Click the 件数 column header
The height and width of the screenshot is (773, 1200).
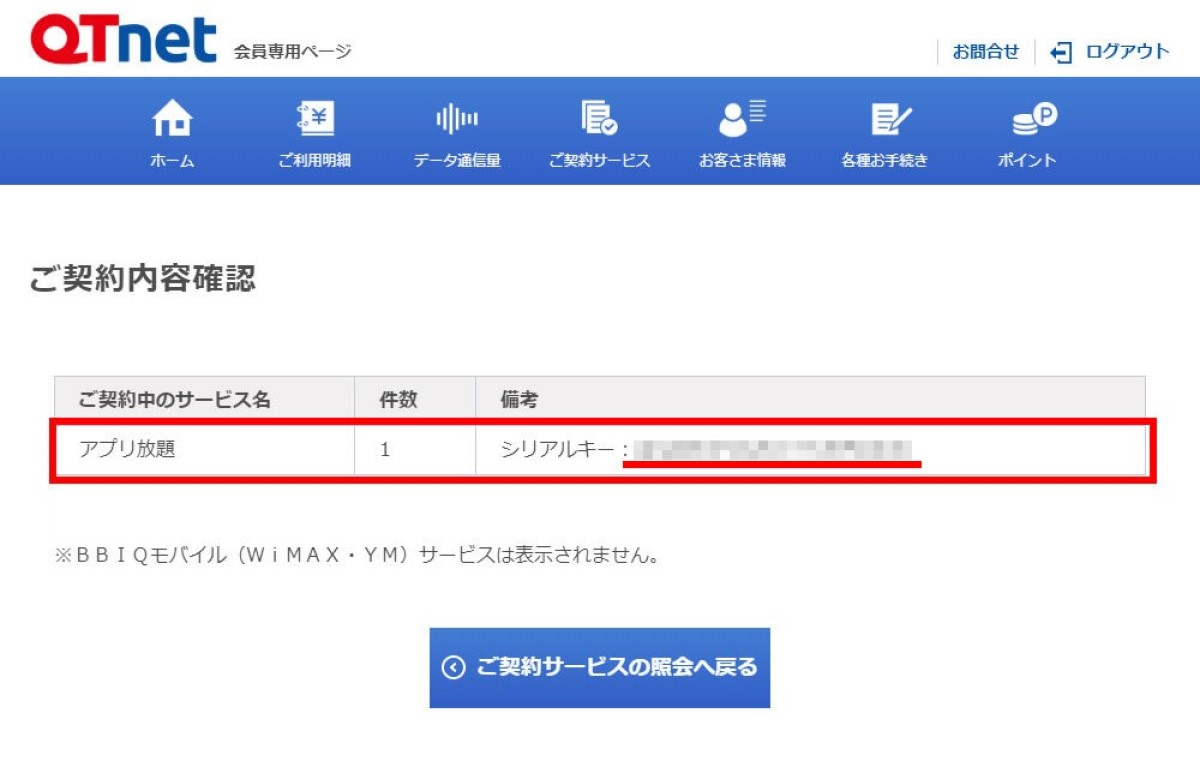tap(398, 400)
